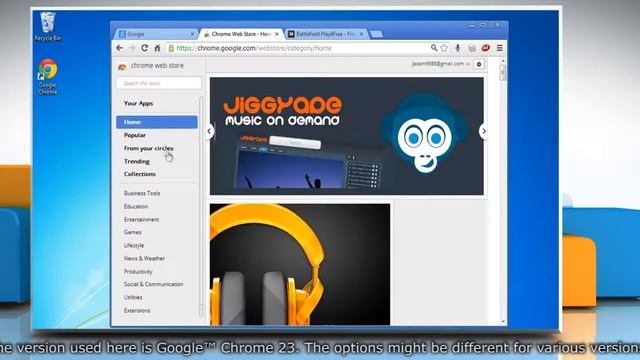The image size is (640, 360).
Task: Click the gray extension icon beside microphone
Action: point(472,48)
